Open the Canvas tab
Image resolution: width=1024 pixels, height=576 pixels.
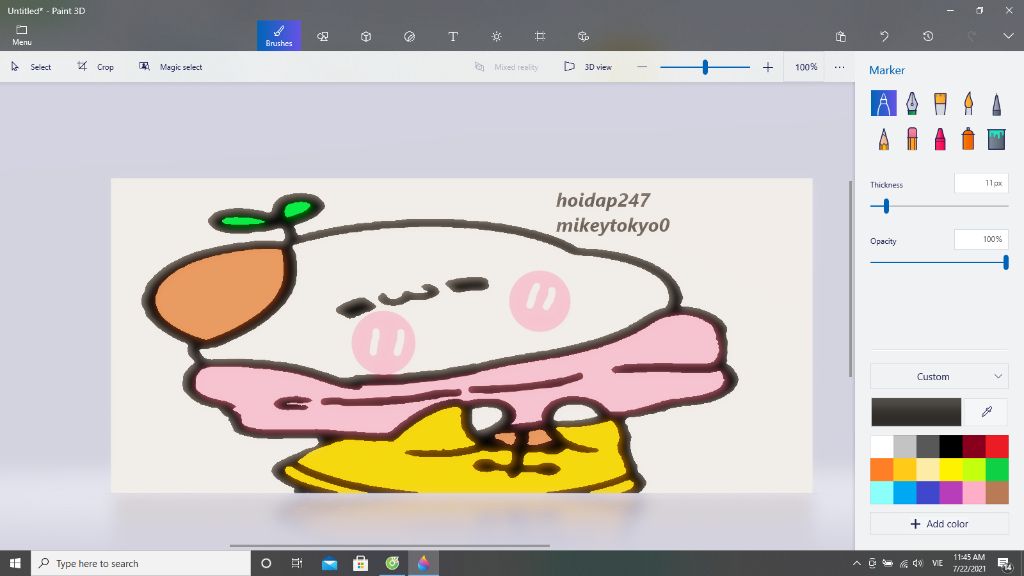tap(540, 37)
